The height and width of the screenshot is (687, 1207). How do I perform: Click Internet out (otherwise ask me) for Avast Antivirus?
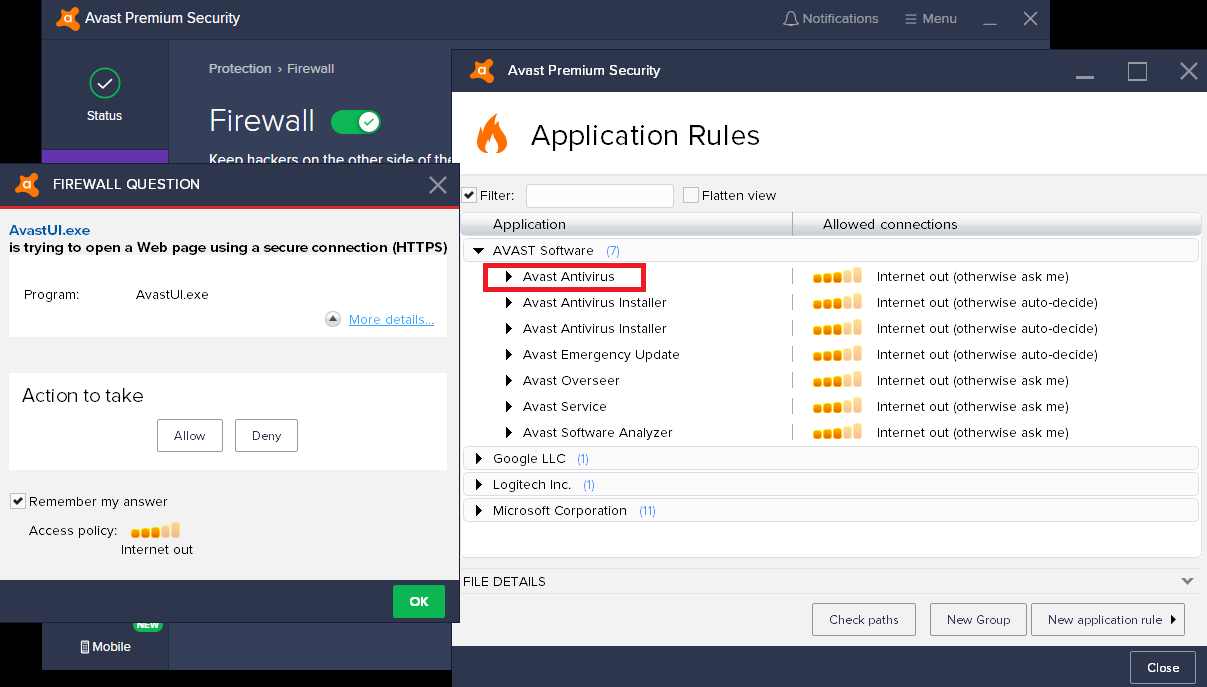click(x=973, y=277)
